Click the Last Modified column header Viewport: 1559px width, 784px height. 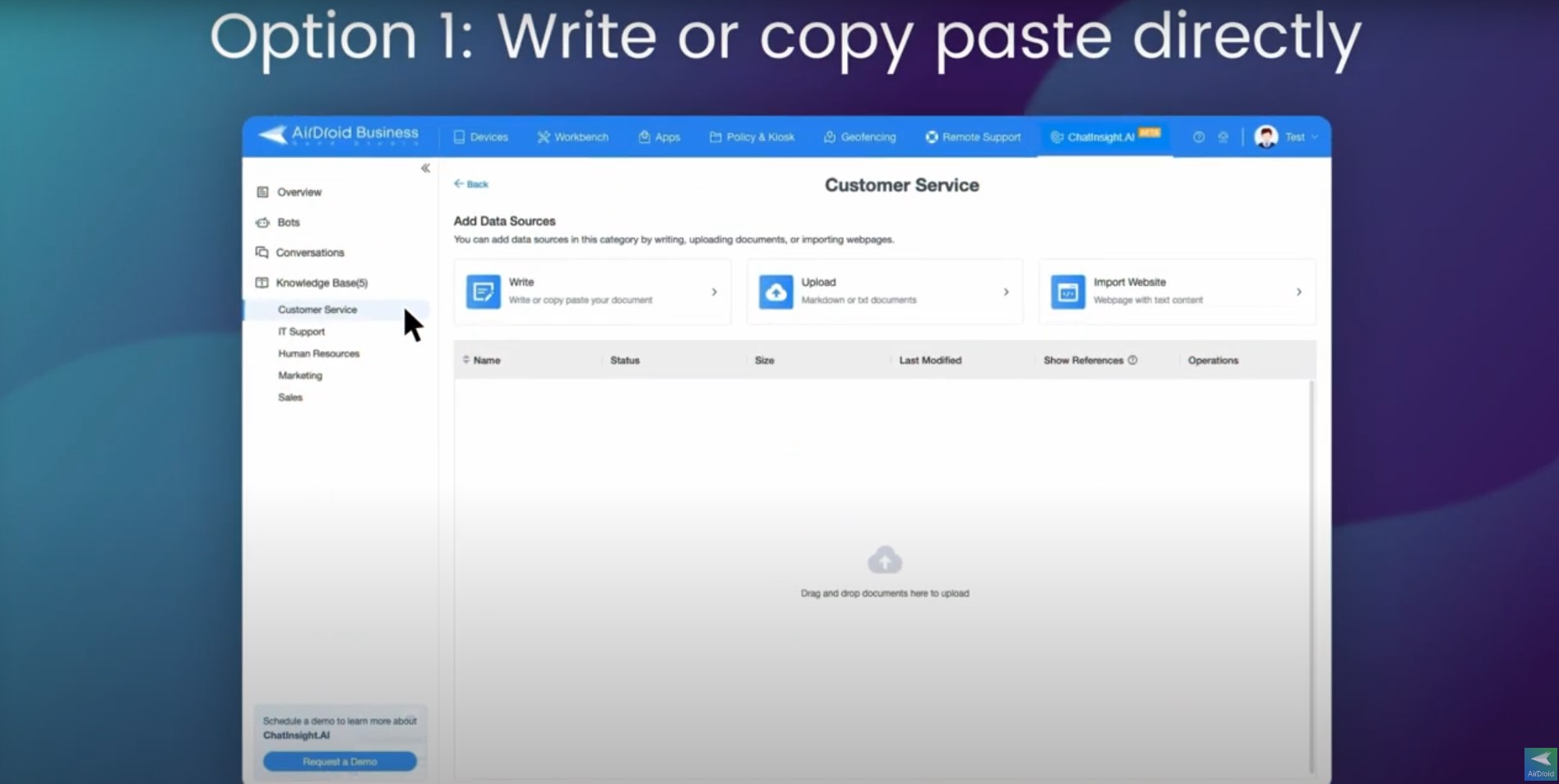930,360
